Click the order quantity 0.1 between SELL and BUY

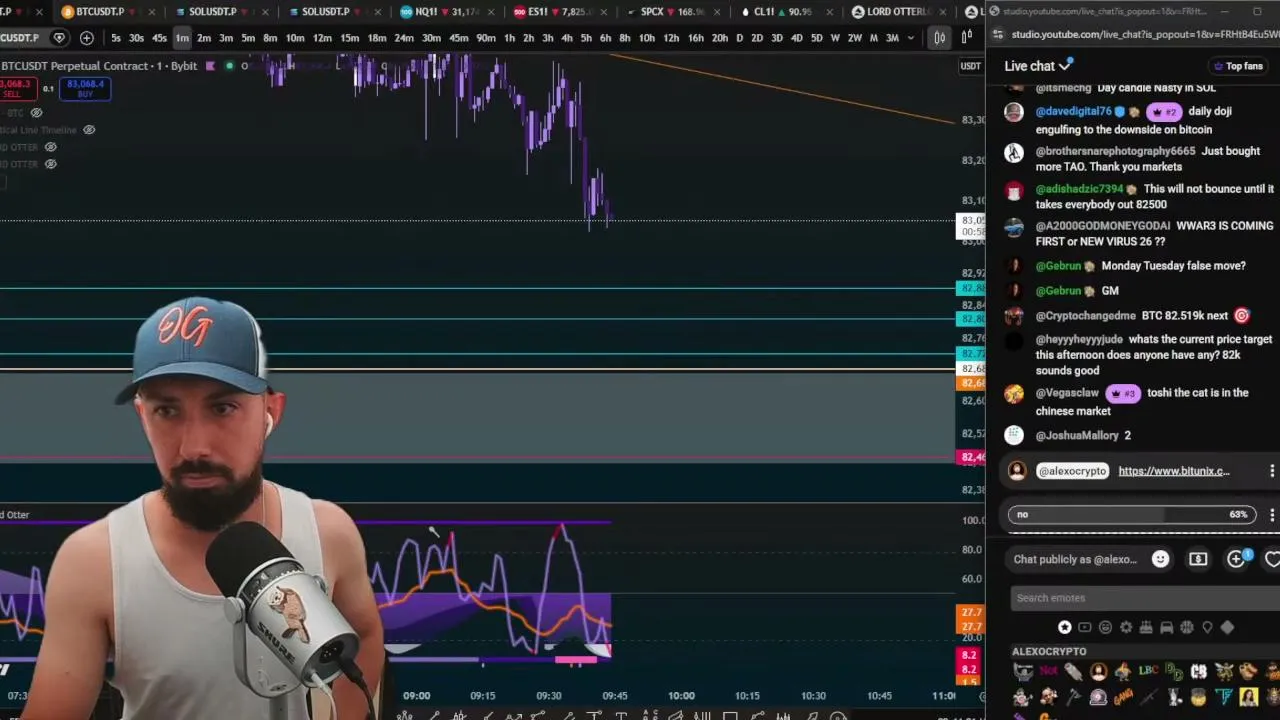pos(48,89)
